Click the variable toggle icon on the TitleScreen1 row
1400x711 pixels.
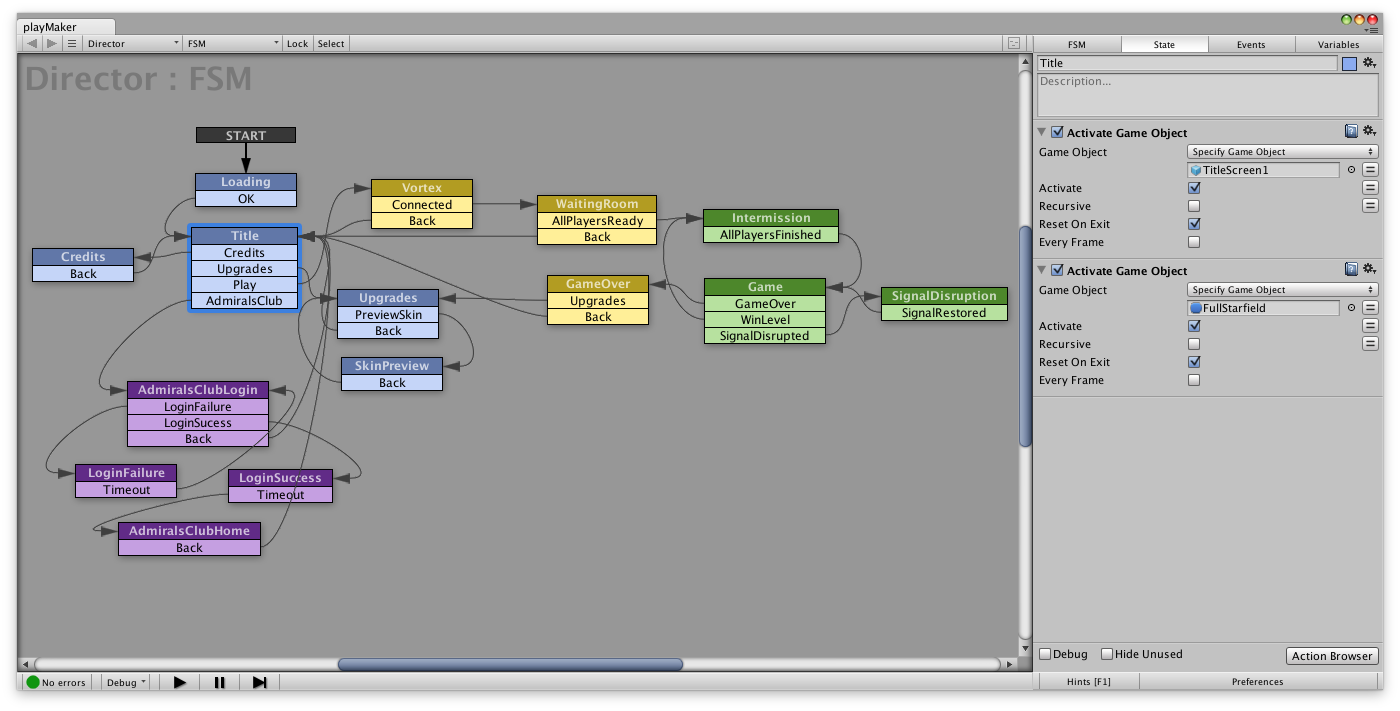pyautogui.click(x=1370, y=170)
